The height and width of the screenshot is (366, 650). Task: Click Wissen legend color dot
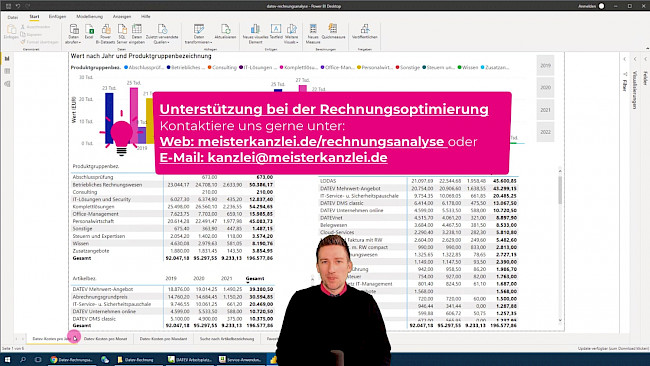click(459, 67)
